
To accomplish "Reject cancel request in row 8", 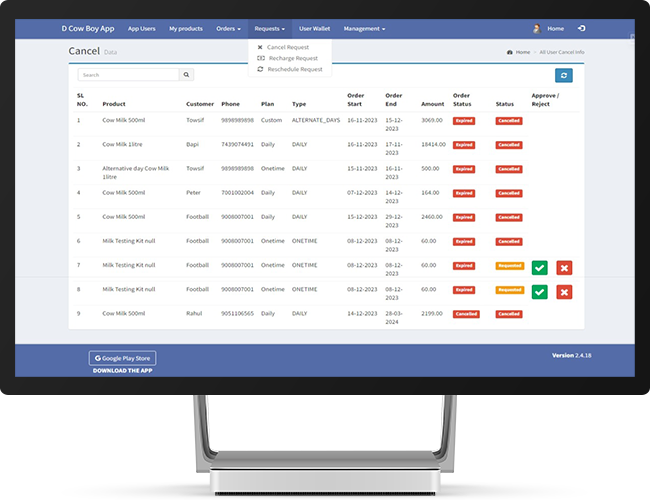I will [x=564, y=291].
